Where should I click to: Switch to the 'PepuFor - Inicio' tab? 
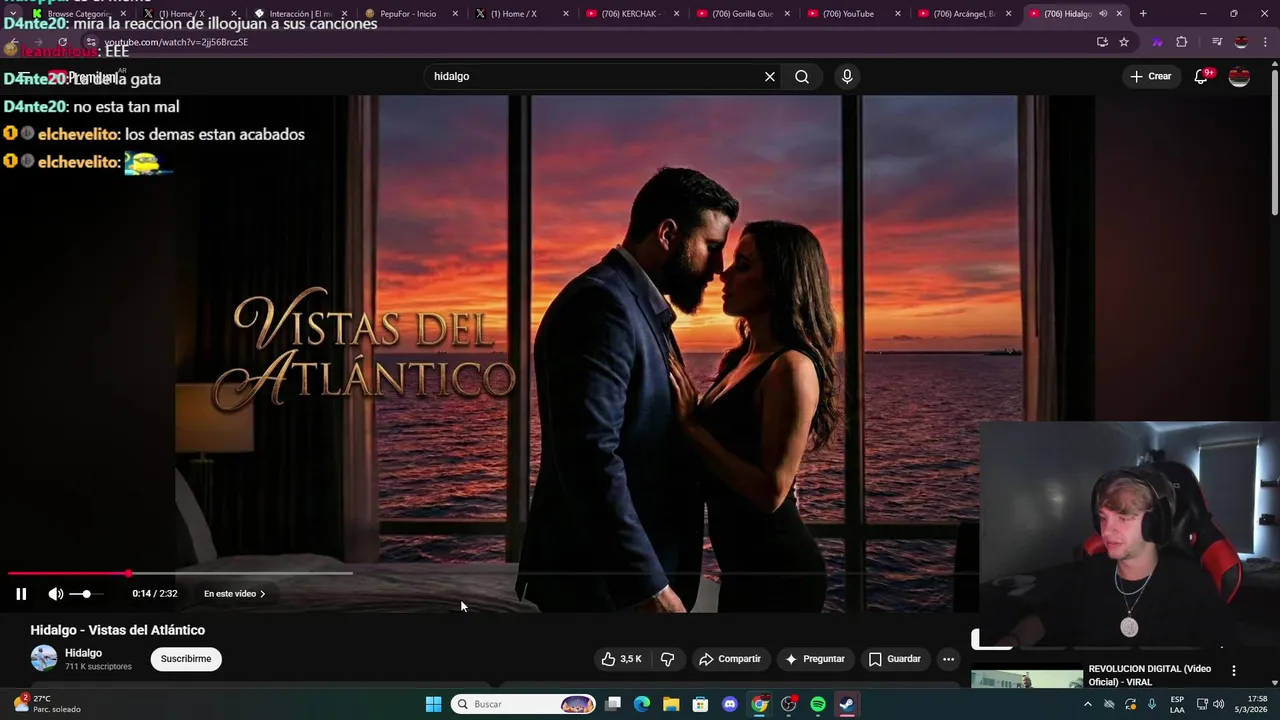[408, 14]
